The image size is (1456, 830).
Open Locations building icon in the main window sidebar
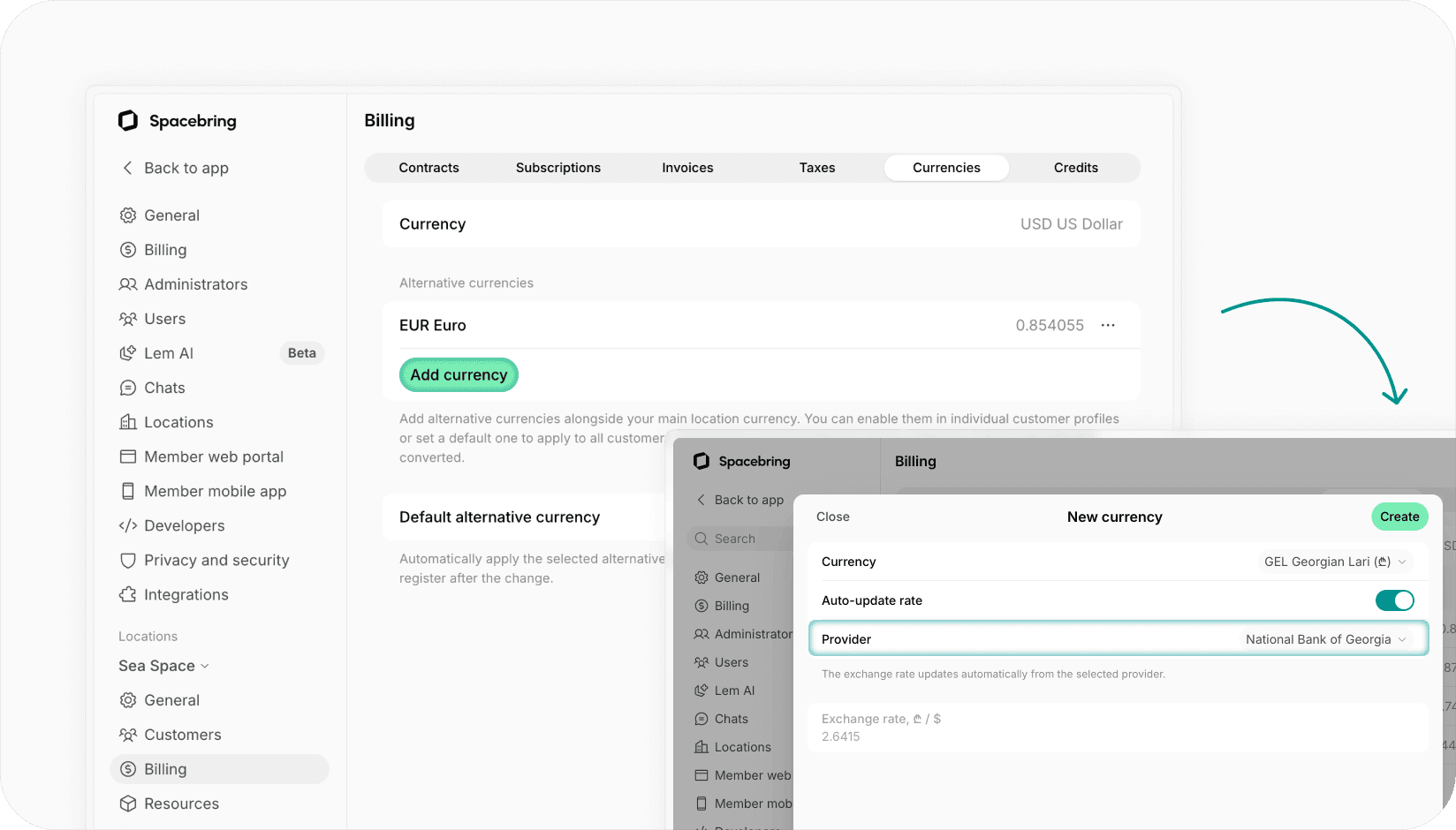coord(128,422)
